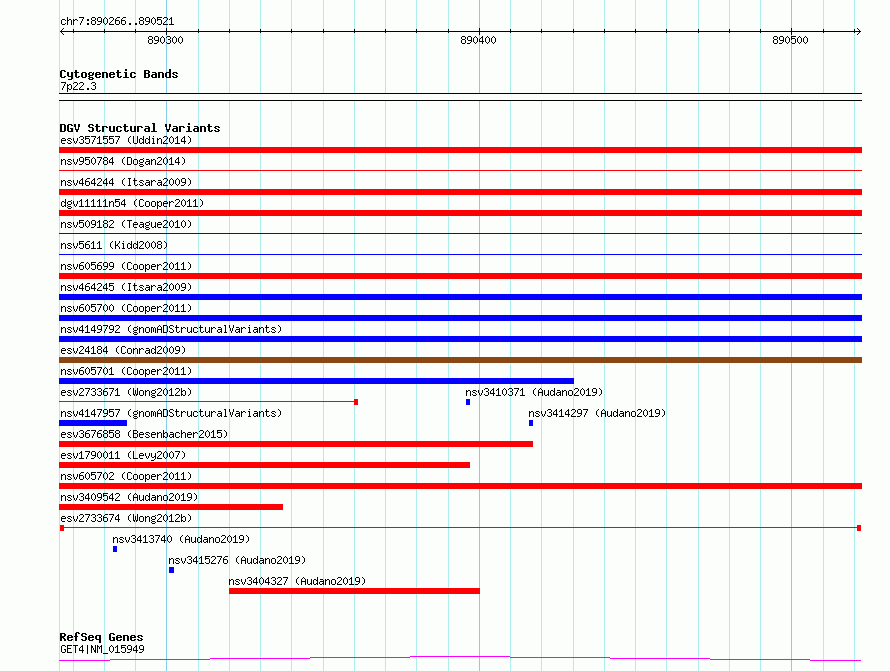Image resolution: width=890 pixels, height=671 pixels.
Task: Open nsv3414297 (Audano2019) label
Action: tap(597, 413)
